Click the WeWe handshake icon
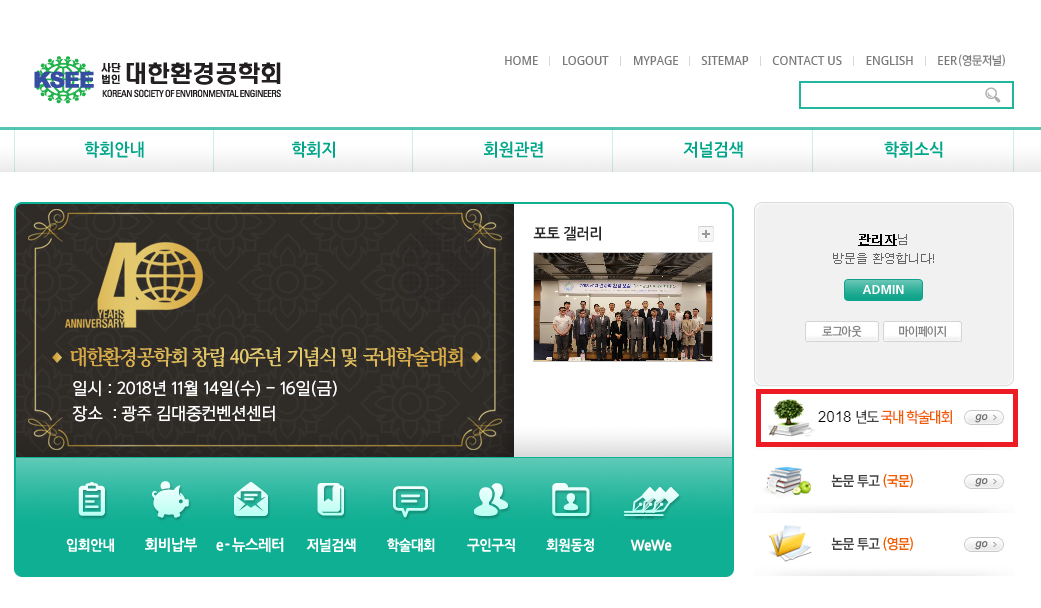Image resolution: width=1041 pixels, height=608 pixels. click(x=651, y=502)
